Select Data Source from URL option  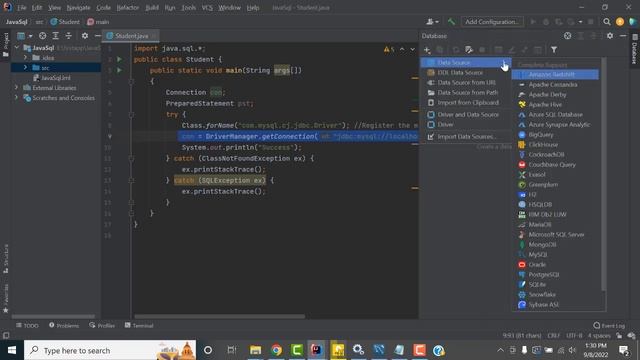point(465,82)
